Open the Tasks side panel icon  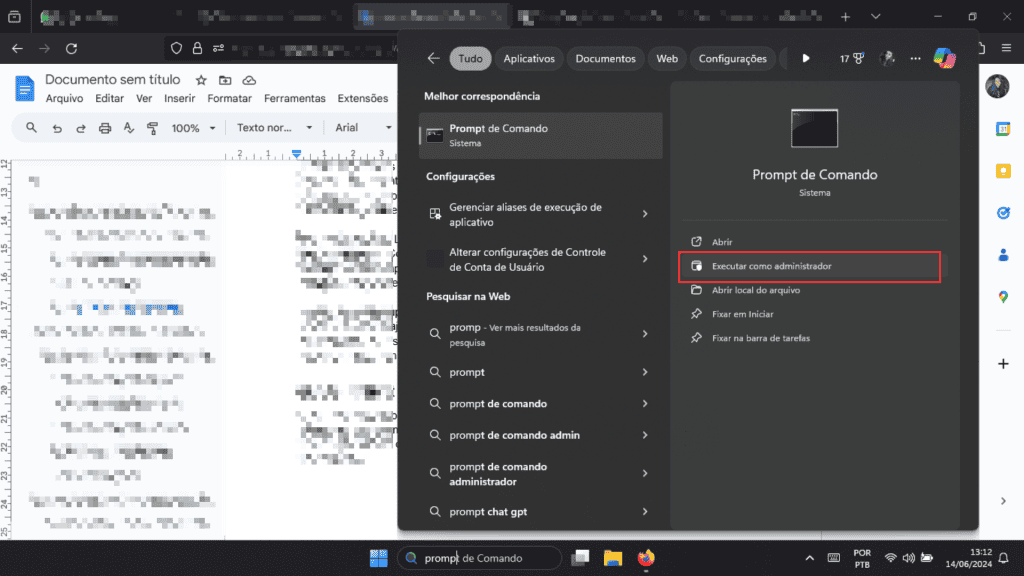(1003, 213)
